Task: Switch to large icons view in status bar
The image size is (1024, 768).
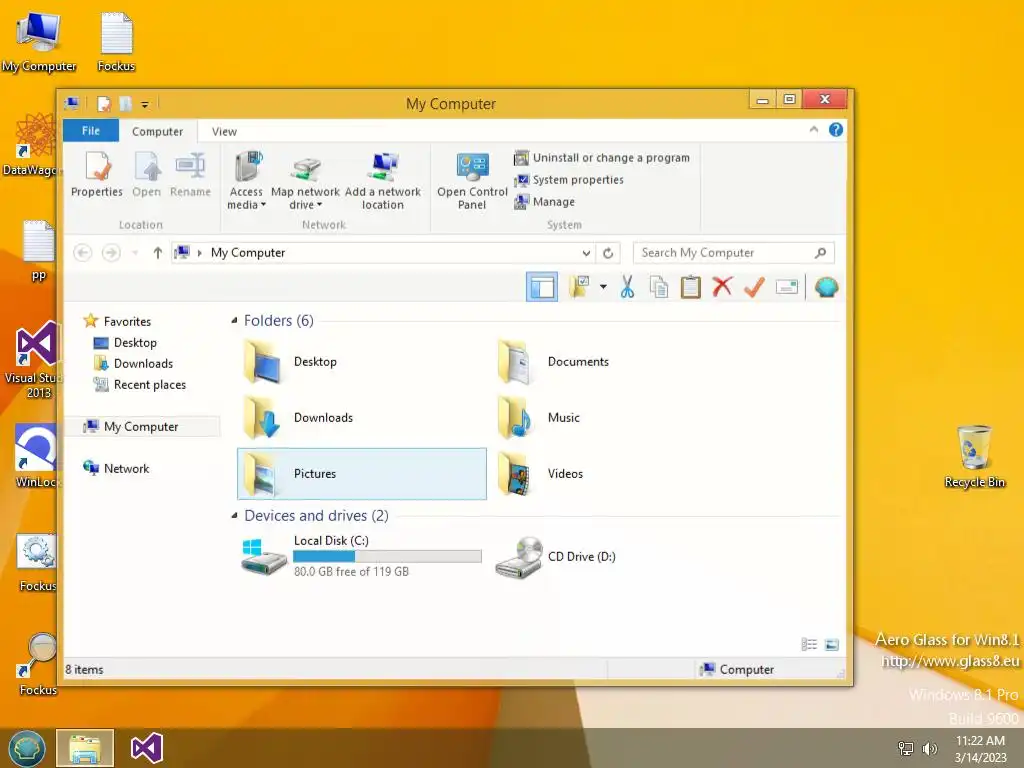Action: 831,645
